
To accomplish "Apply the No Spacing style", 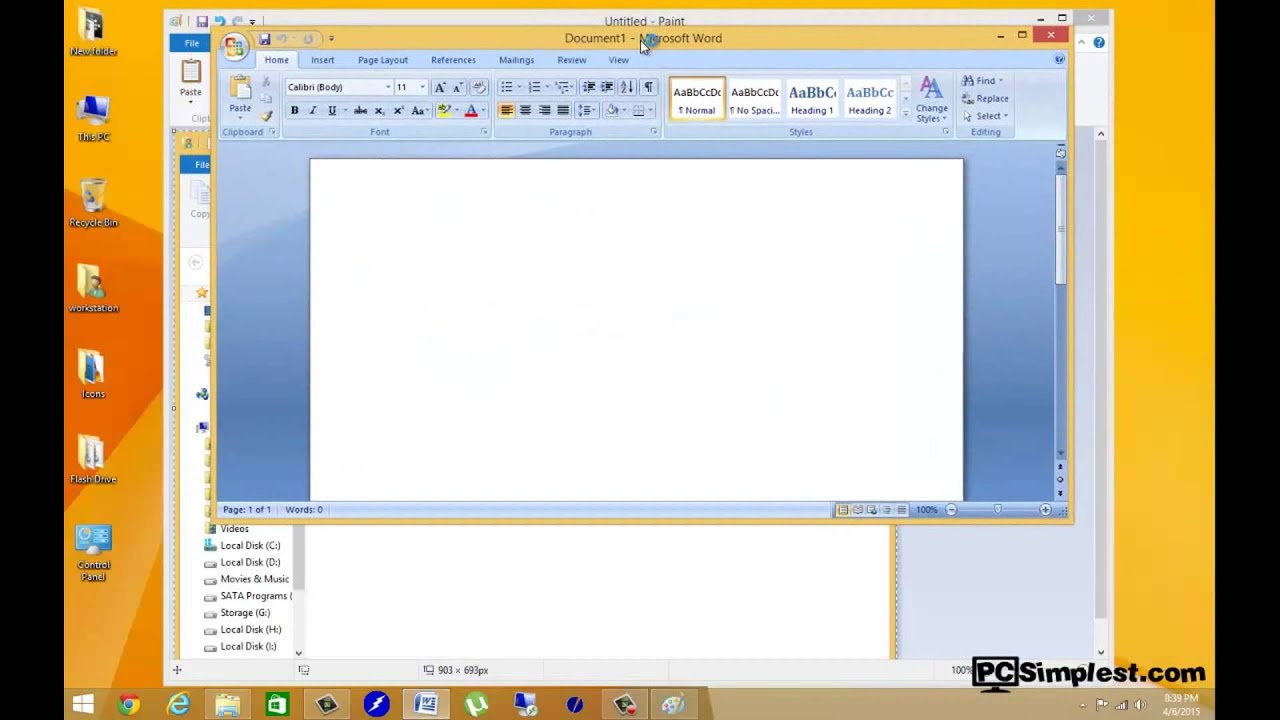I will coord(755,99).
